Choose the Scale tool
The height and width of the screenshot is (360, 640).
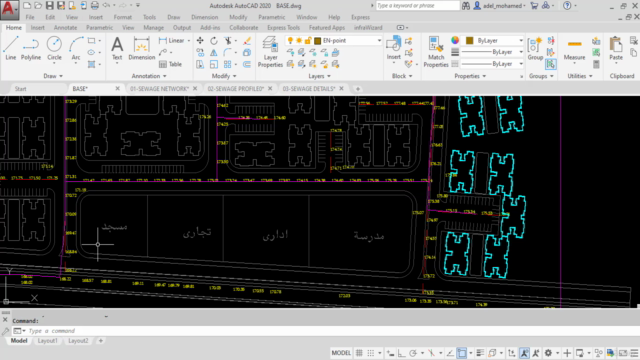pyautogui.click(x=214, y=64)
